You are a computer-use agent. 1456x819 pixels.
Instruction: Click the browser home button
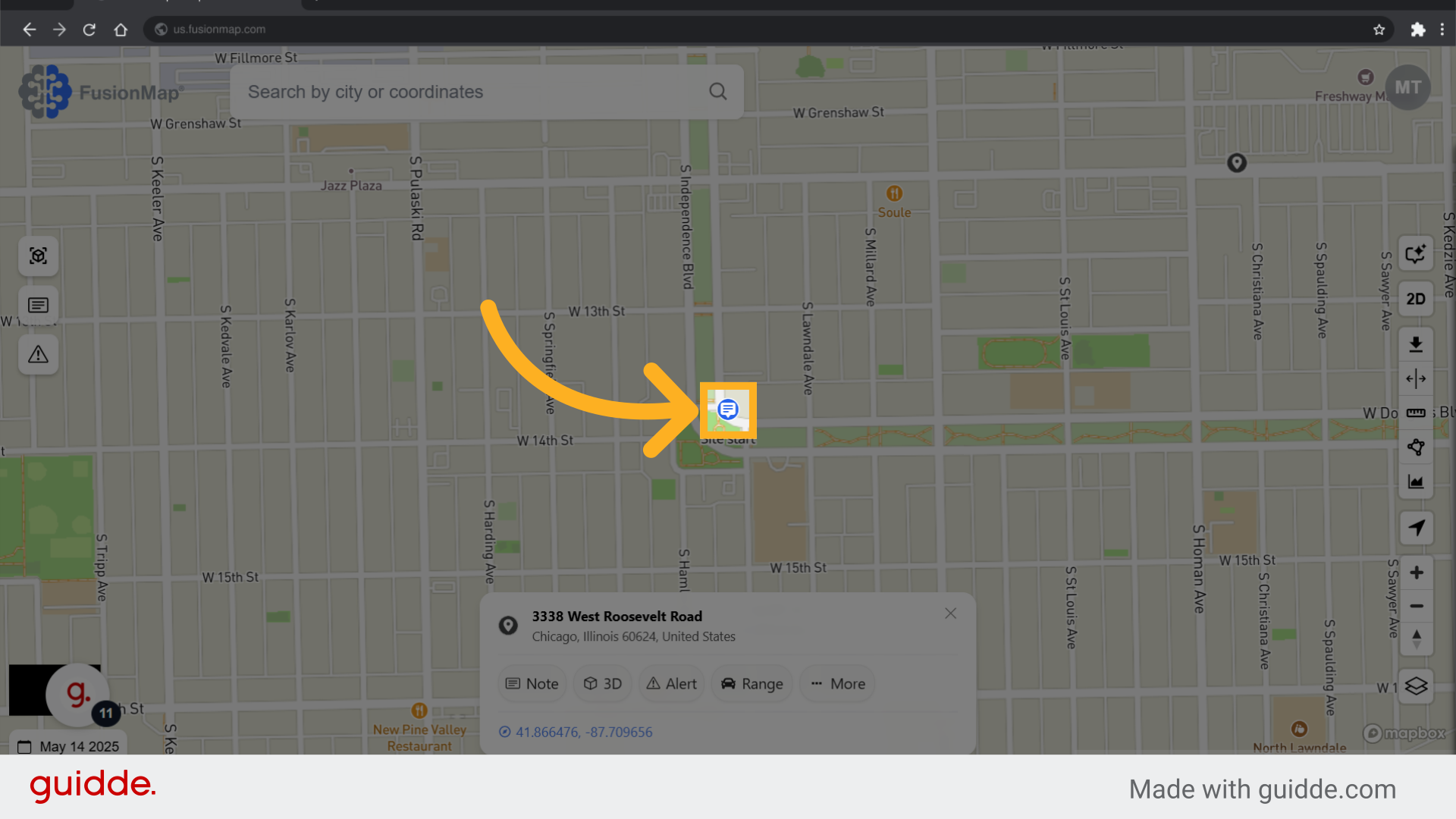121,30
